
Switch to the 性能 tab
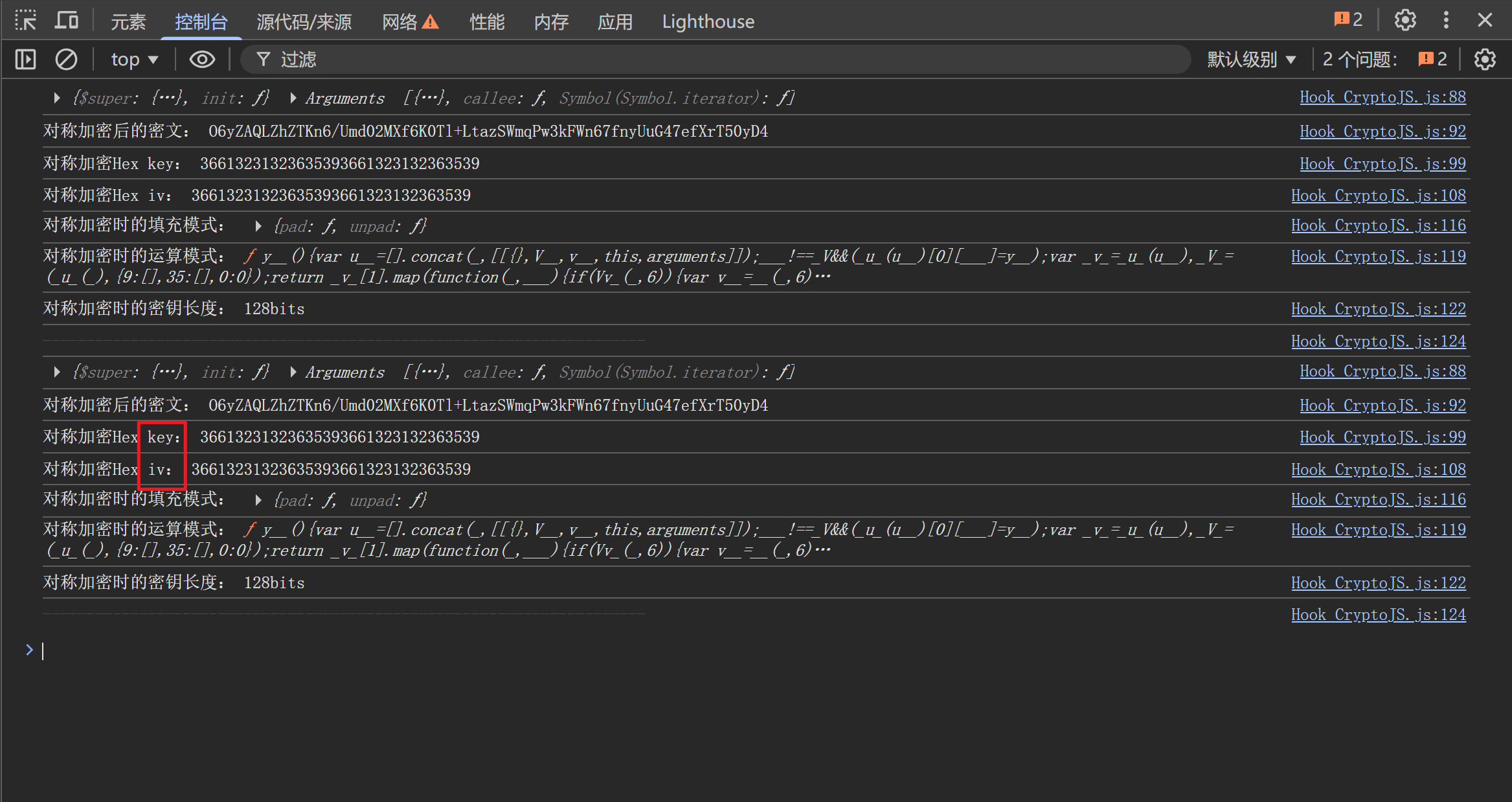[487, 21]
